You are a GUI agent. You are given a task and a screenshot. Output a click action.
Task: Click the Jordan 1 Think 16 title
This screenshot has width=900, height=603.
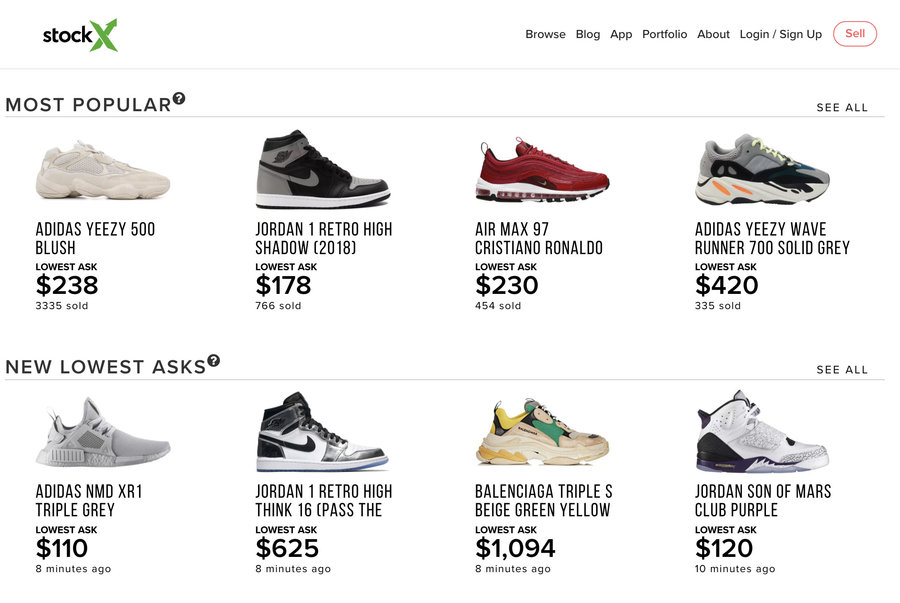(x=323, y=500)
